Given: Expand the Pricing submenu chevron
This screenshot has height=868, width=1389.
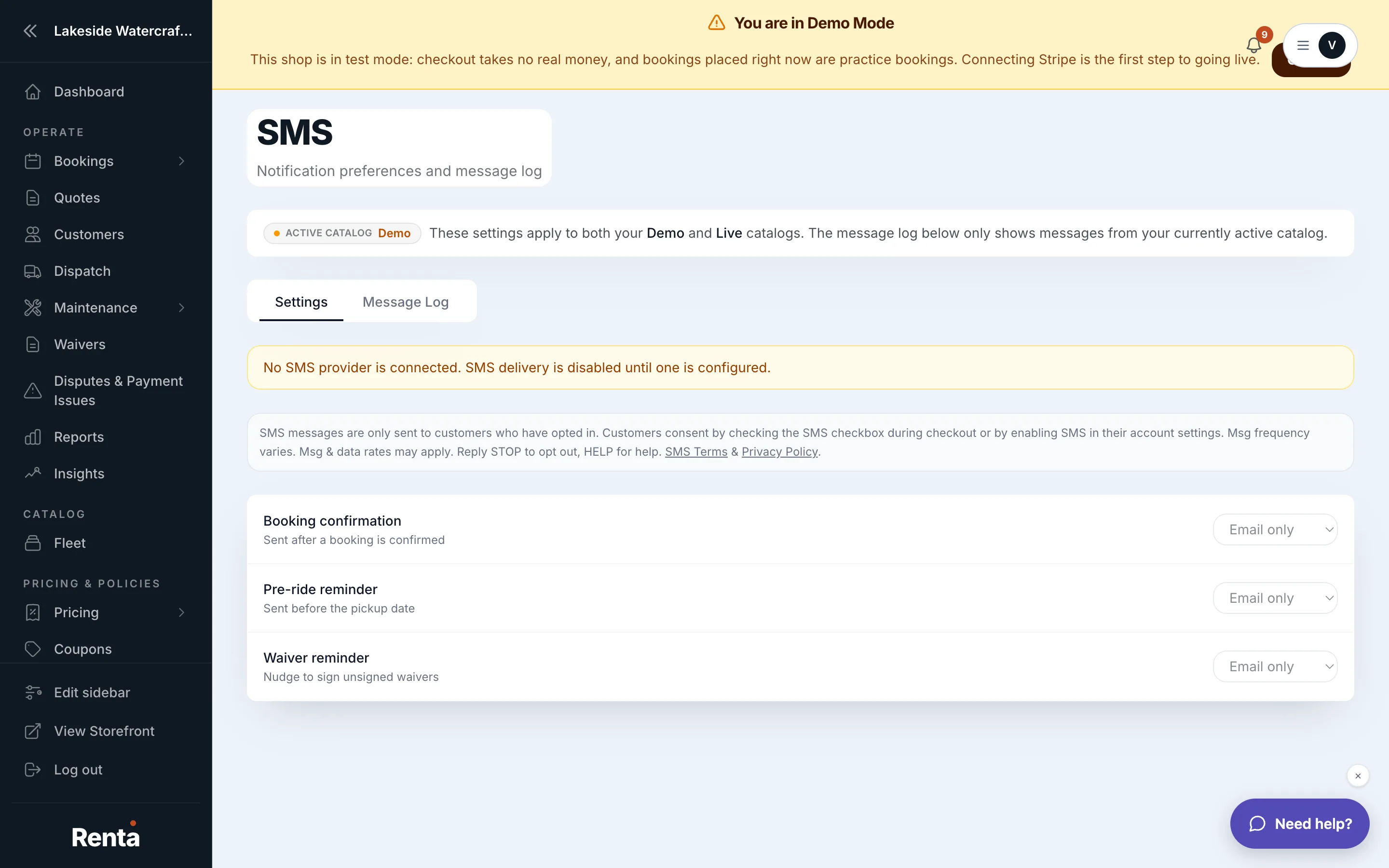Looking at the screenshot, I should 181,612.
